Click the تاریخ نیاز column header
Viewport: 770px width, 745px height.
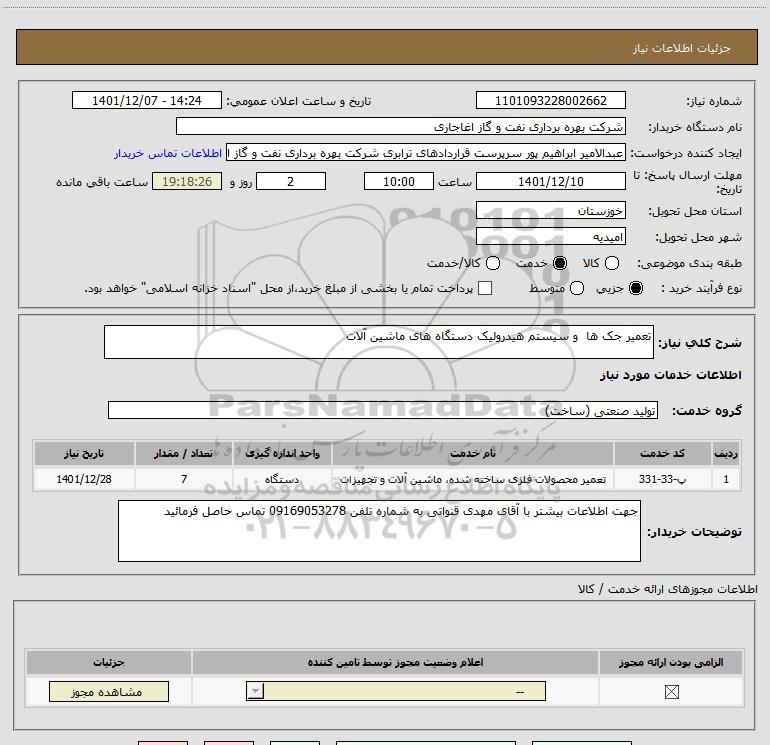[84, 453]
